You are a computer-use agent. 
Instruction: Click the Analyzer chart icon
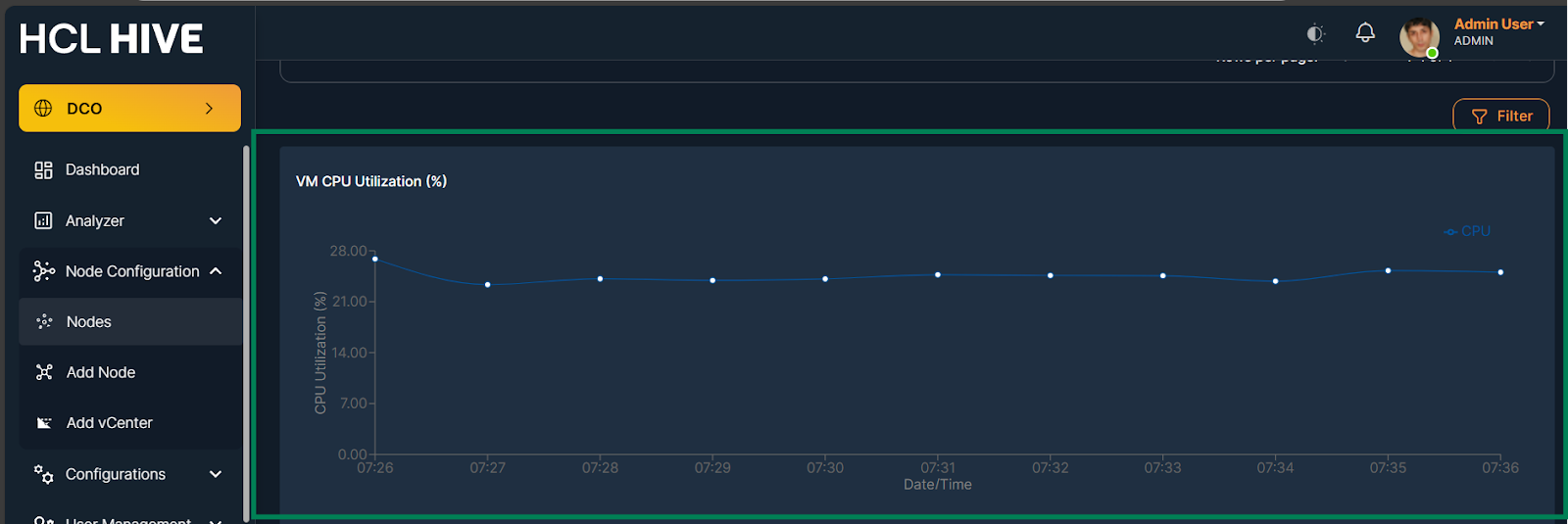click(43, 220)
